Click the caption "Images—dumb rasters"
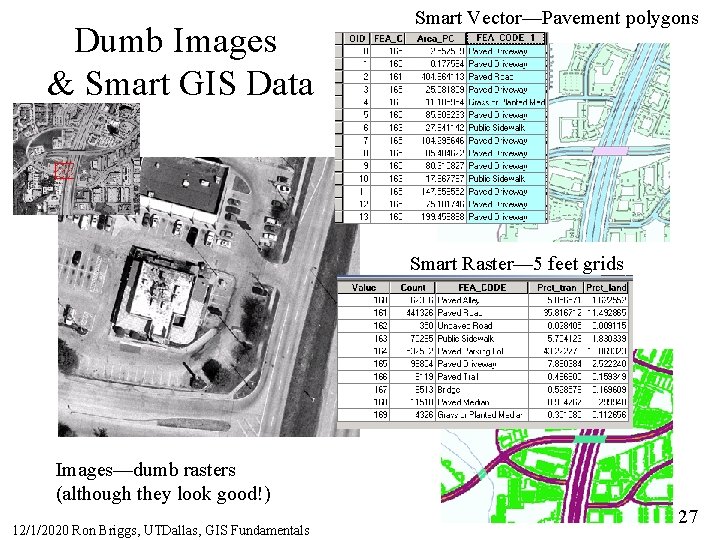This screenshot has width=720, height=540. 146,470
